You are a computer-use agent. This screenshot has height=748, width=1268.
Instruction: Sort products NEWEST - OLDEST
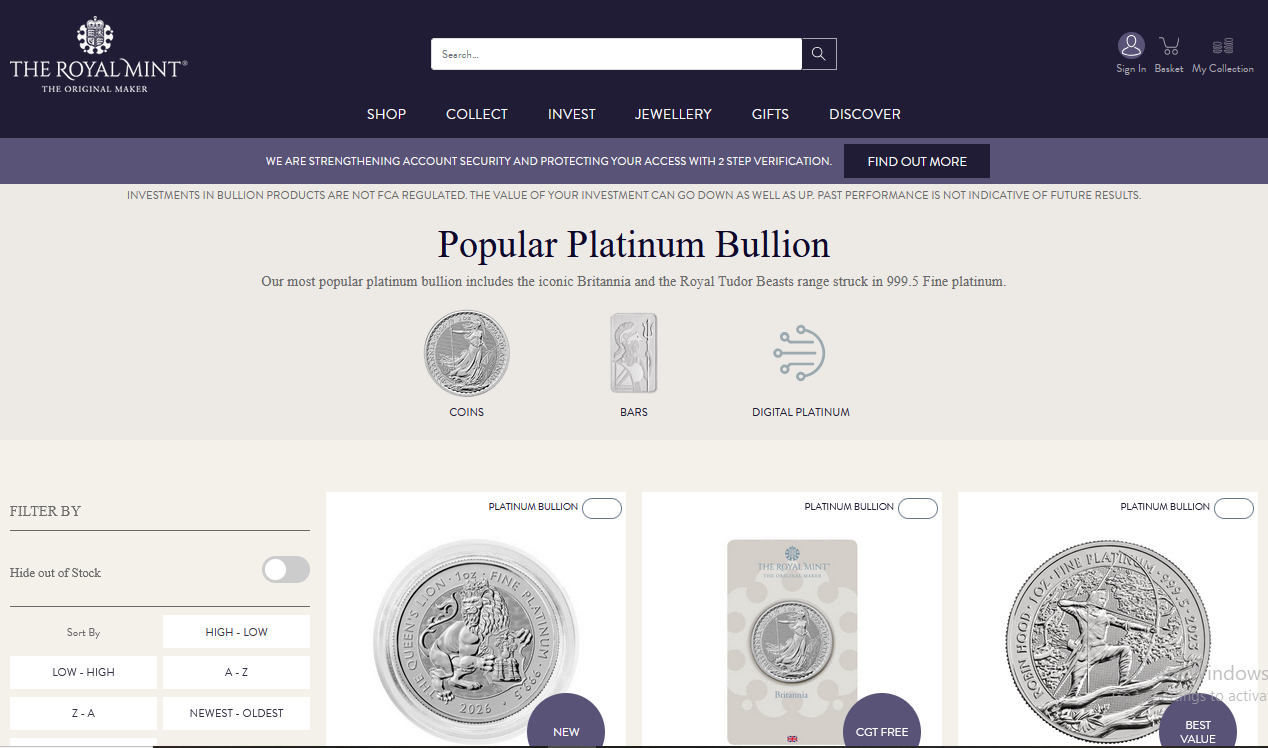pos(236,713)
